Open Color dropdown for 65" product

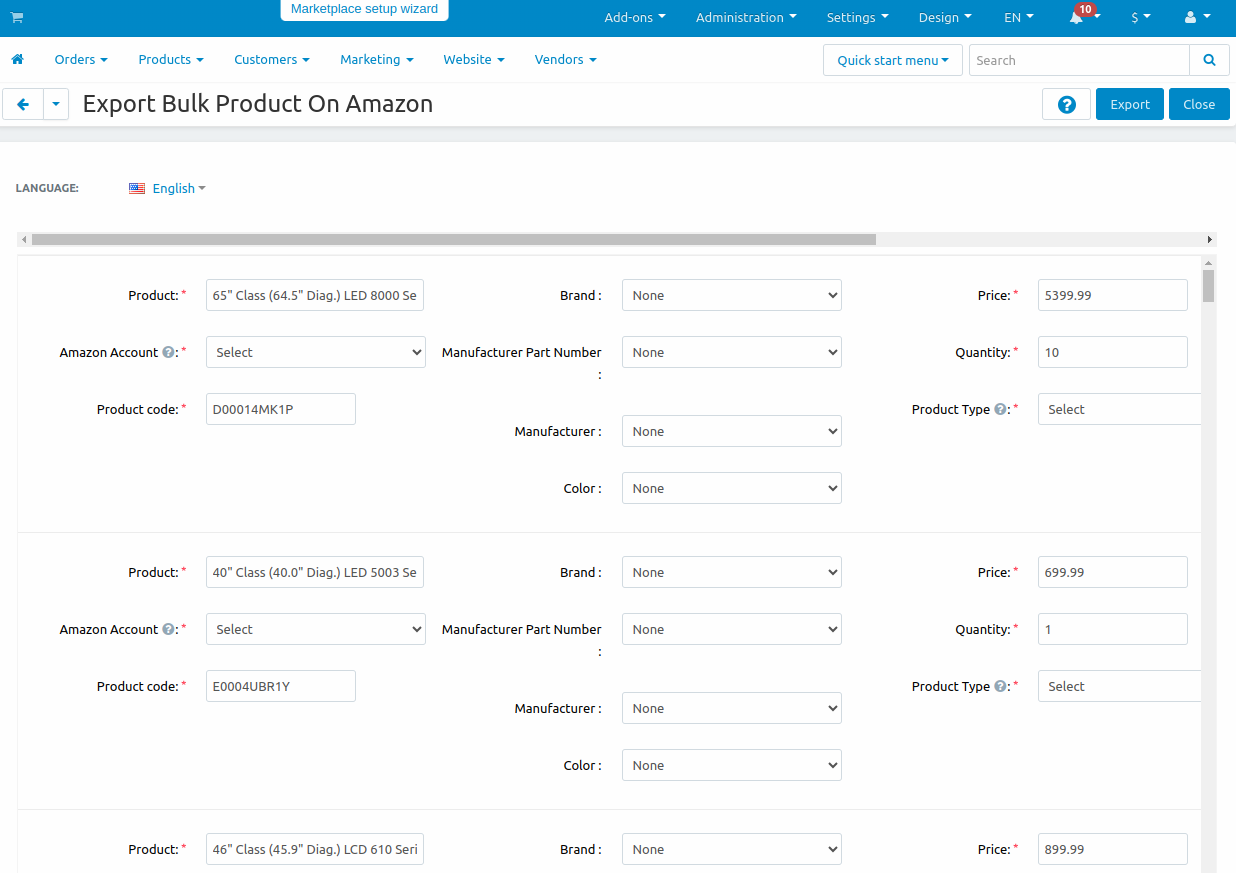(x=732, y=488)
